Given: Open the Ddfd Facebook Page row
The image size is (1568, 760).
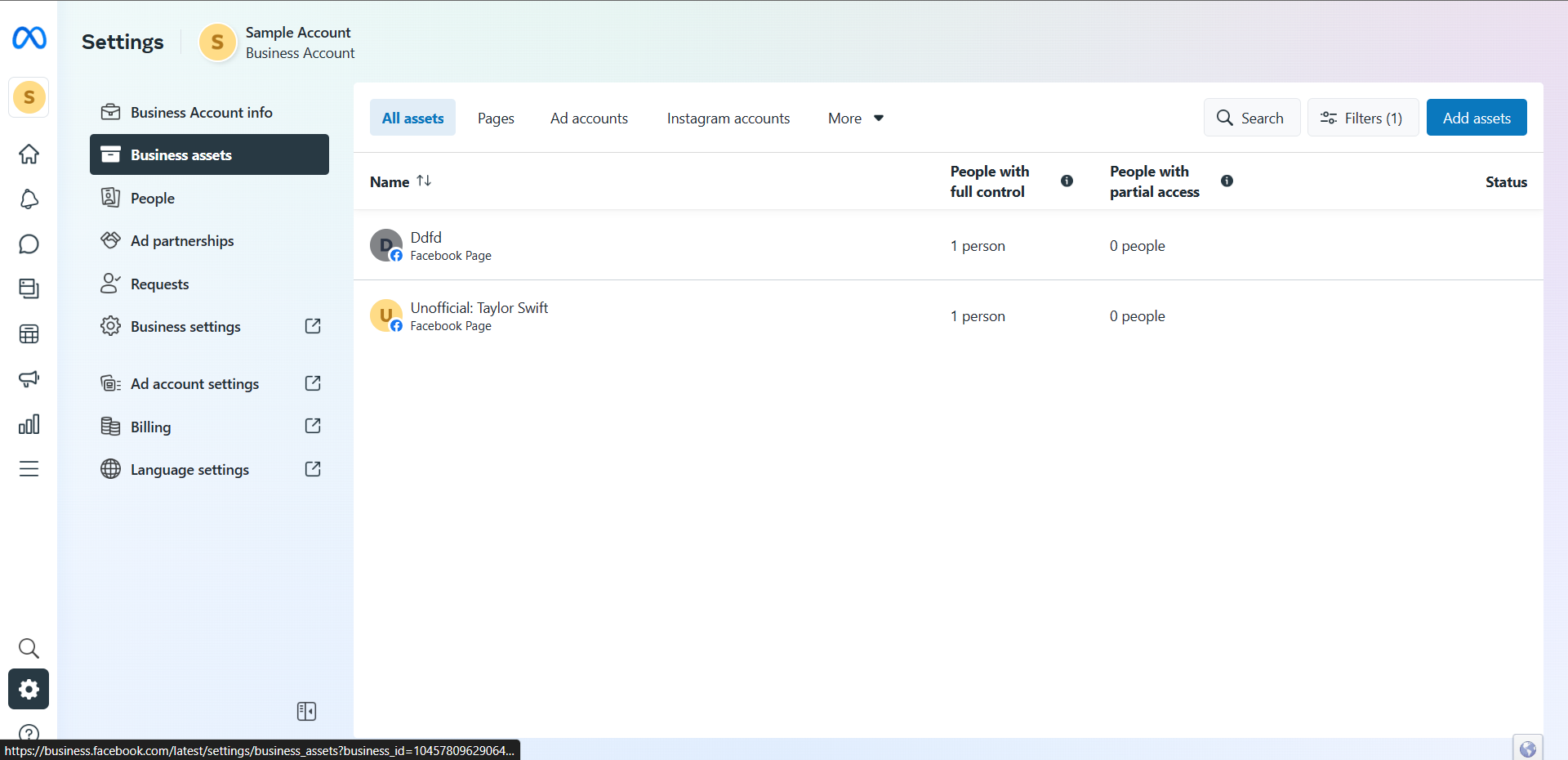Looking at the screenshot, I should tap(948, 245).
